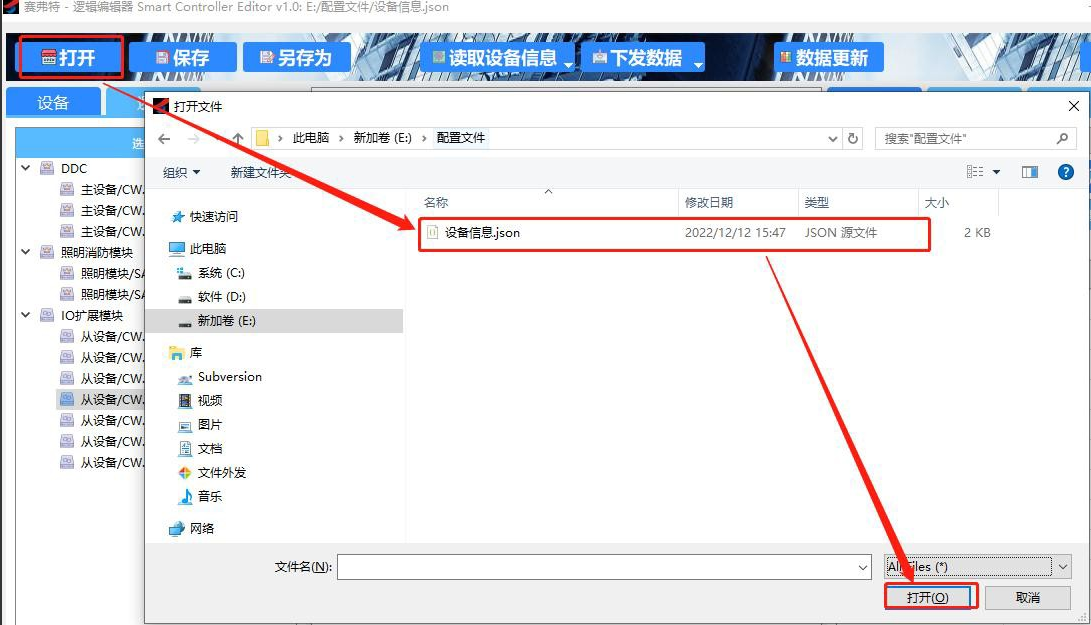The image size is (1091, 625).
Task: Collapse the DDC tree node
Action: 26,168
